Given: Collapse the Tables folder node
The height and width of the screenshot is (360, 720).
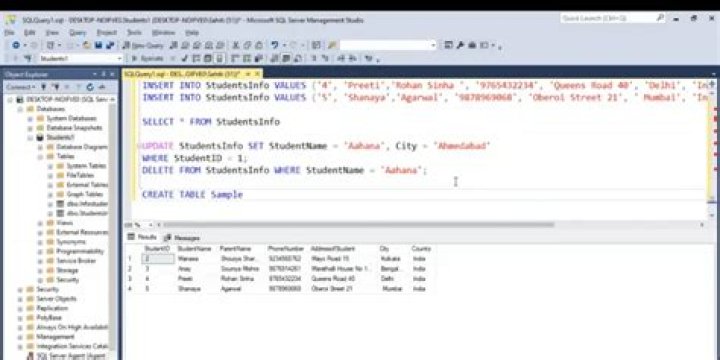Looking at the screenshot, I should pyautogui.click(x=40, y=156).
